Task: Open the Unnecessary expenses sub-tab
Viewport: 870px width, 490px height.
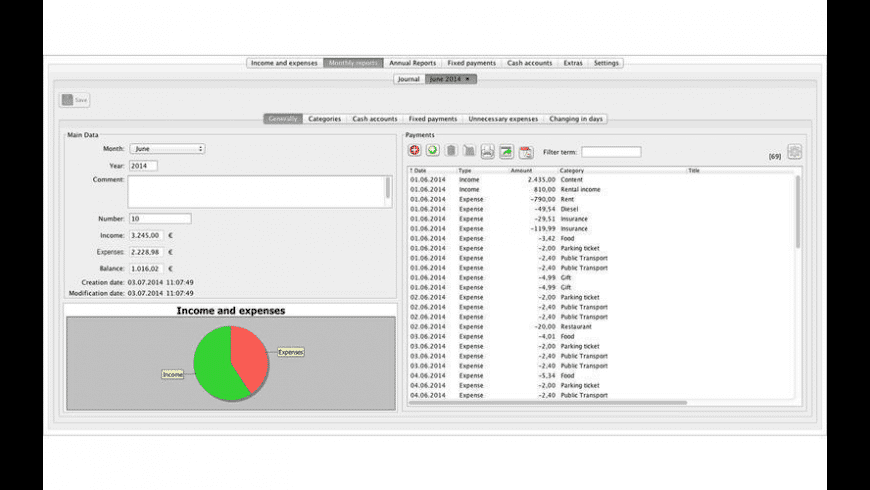Action: coord(503,119)
